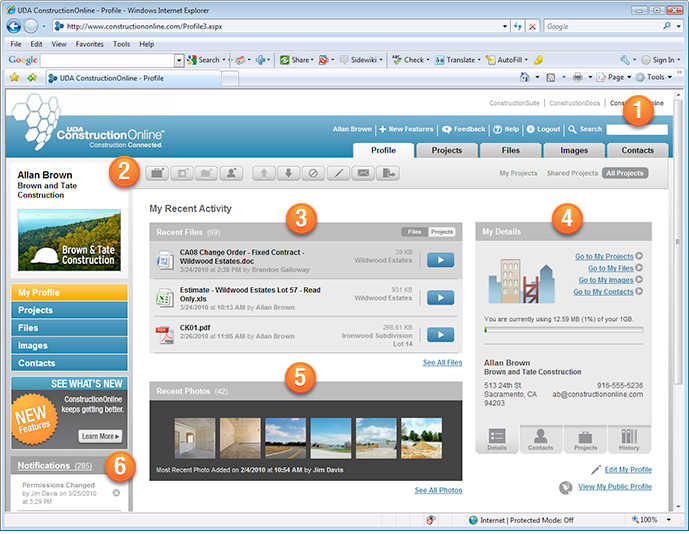Image resolution: width=689 pixels, height=534 pixels.
Task: Click the IE stop loading X button
Action: point(532,26)
